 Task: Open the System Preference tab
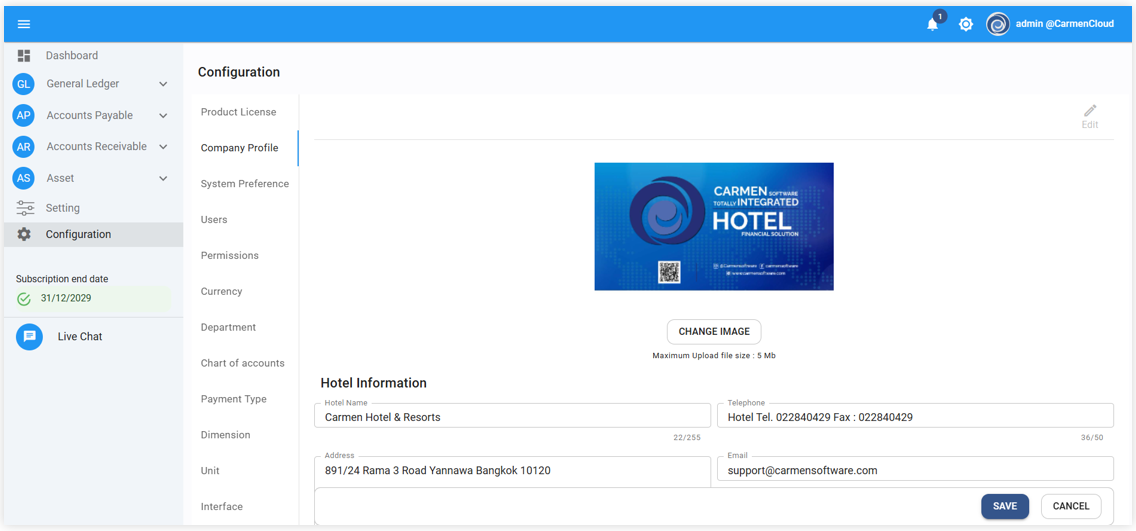pos(244,184)
